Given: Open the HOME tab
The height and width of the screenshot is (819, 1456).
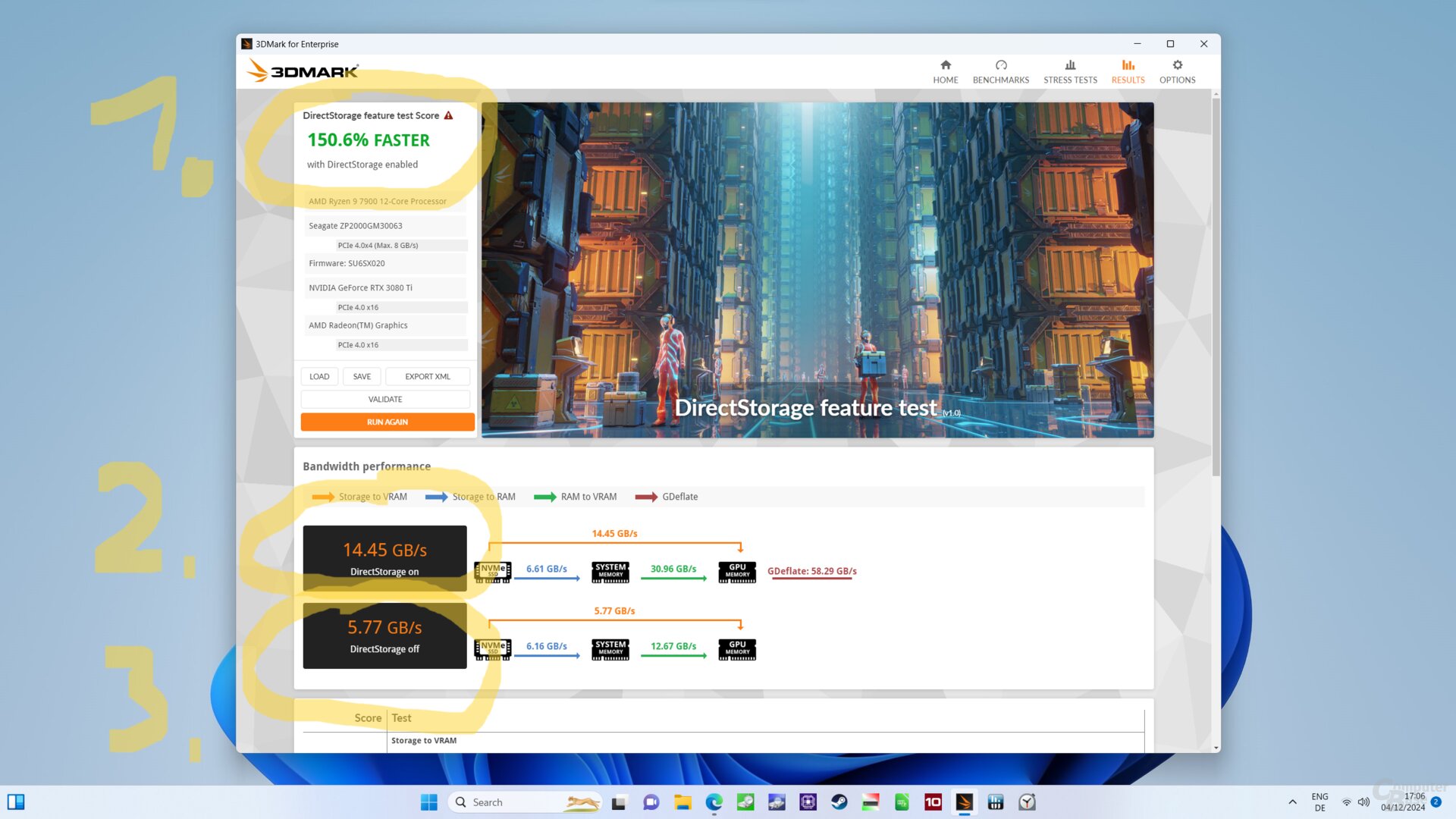Looking at the screenshot, I should pos(945,72).
